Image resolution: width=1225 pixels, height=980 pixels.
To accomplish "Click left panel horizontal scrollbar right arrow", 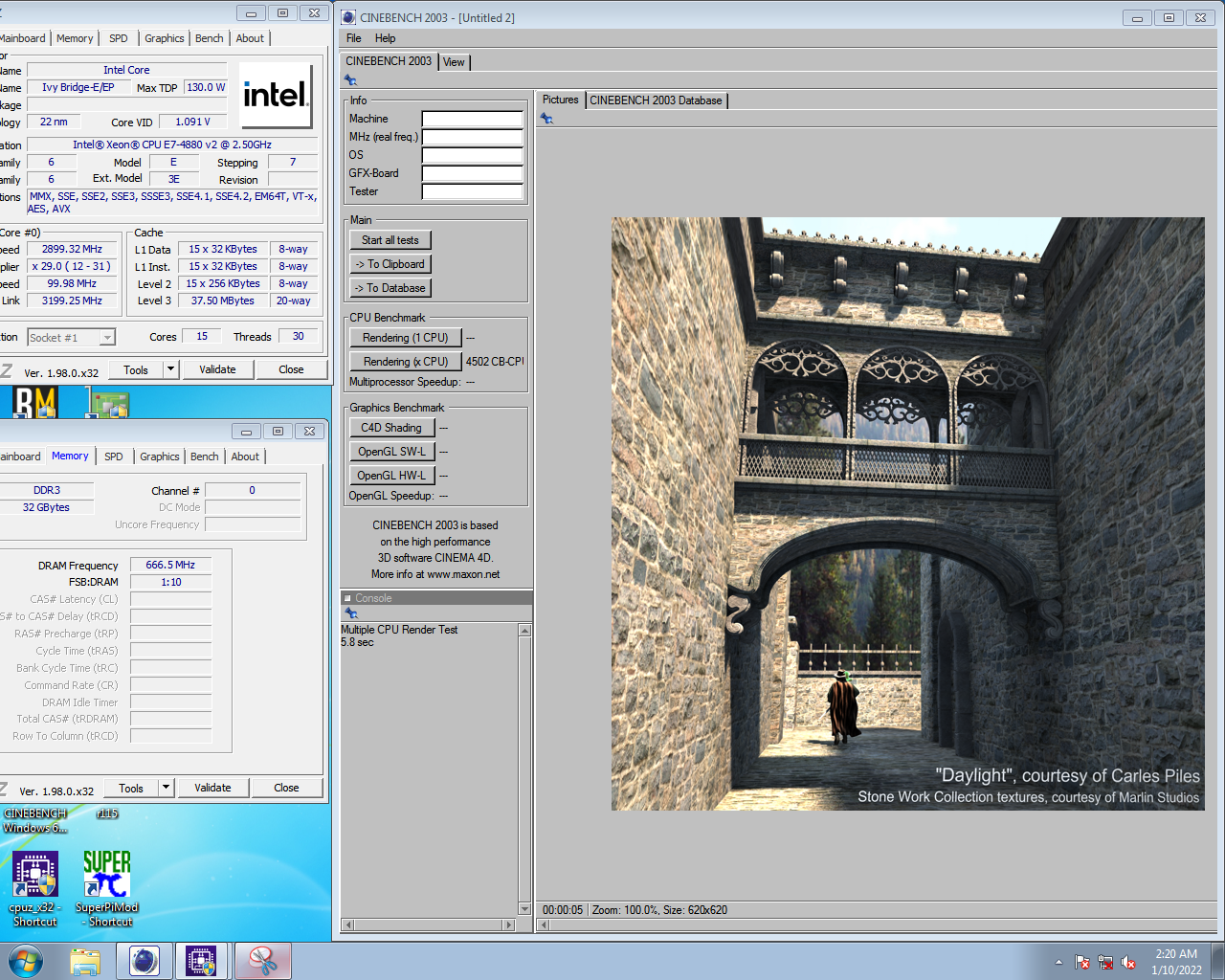I will coord(508,924).
